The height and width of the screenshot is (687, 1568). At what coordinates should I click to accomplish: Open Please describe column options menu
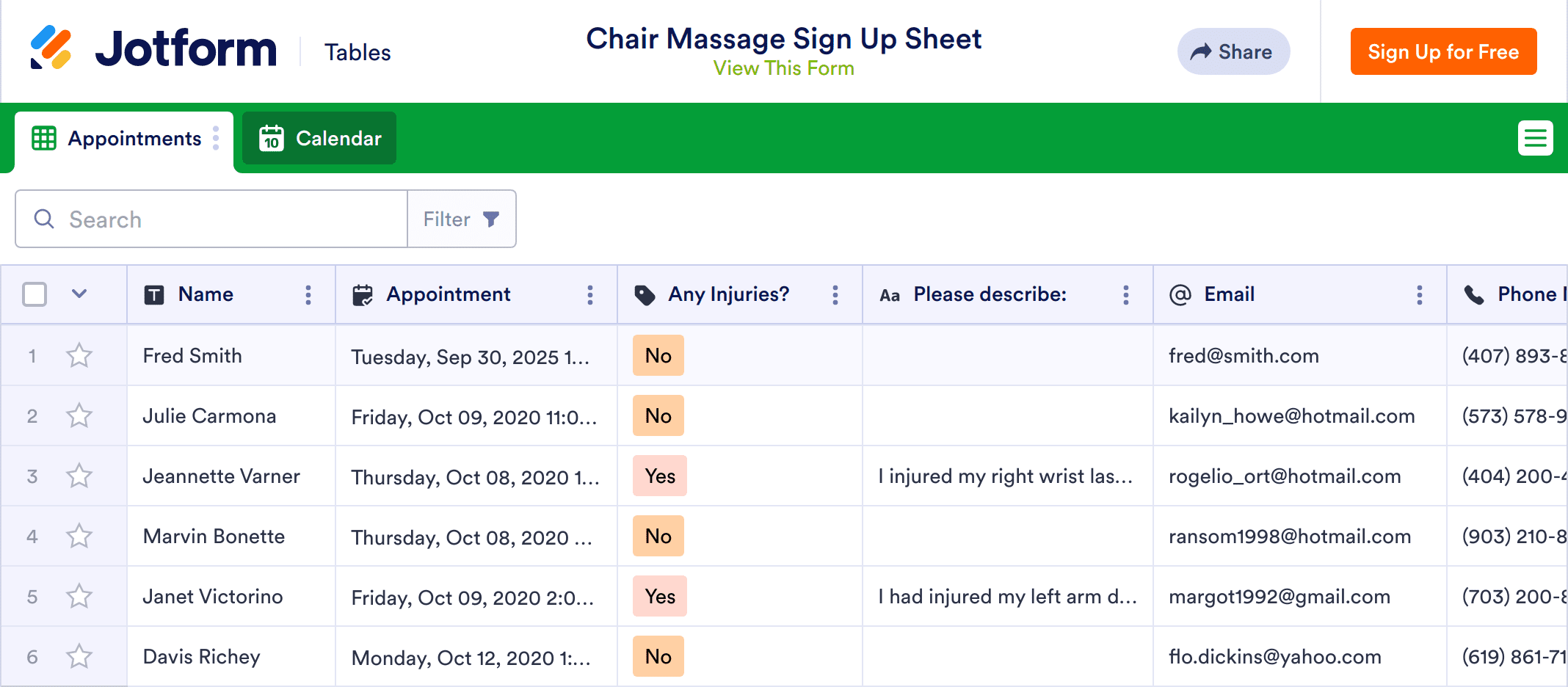point(1126,295)
